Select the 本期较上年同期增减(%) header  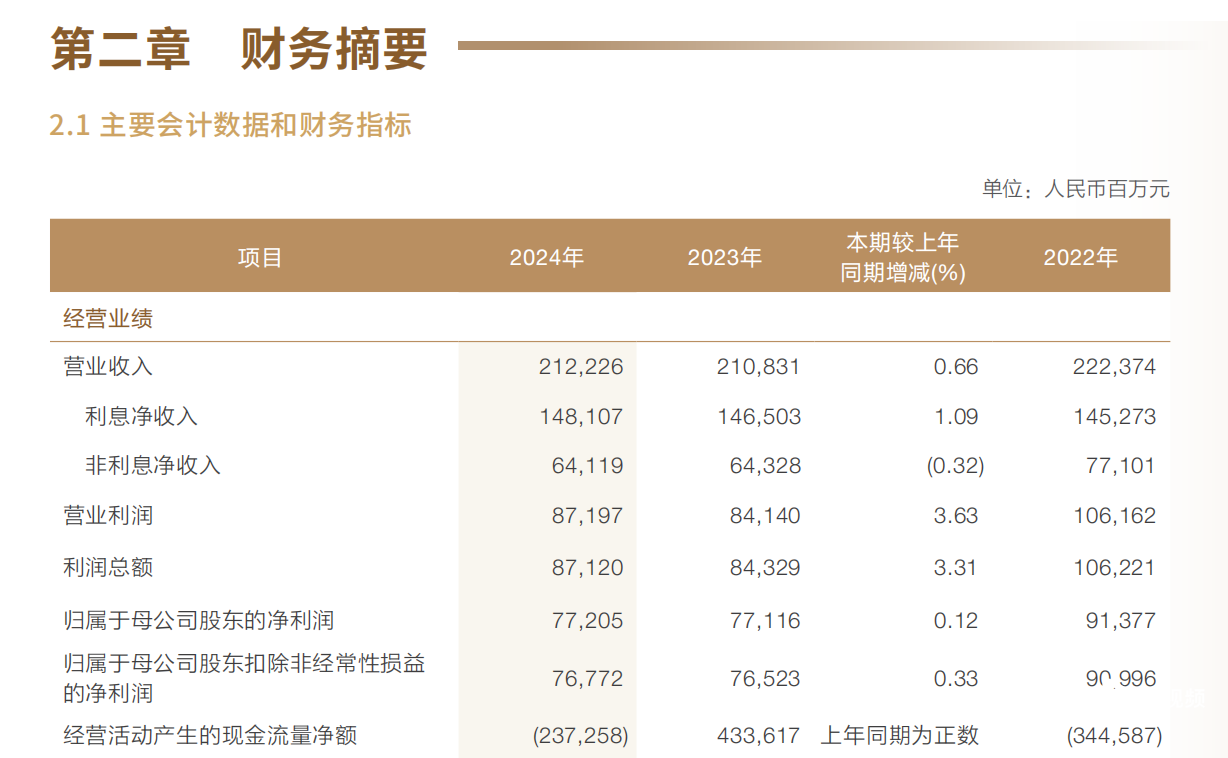click(903, 257)
